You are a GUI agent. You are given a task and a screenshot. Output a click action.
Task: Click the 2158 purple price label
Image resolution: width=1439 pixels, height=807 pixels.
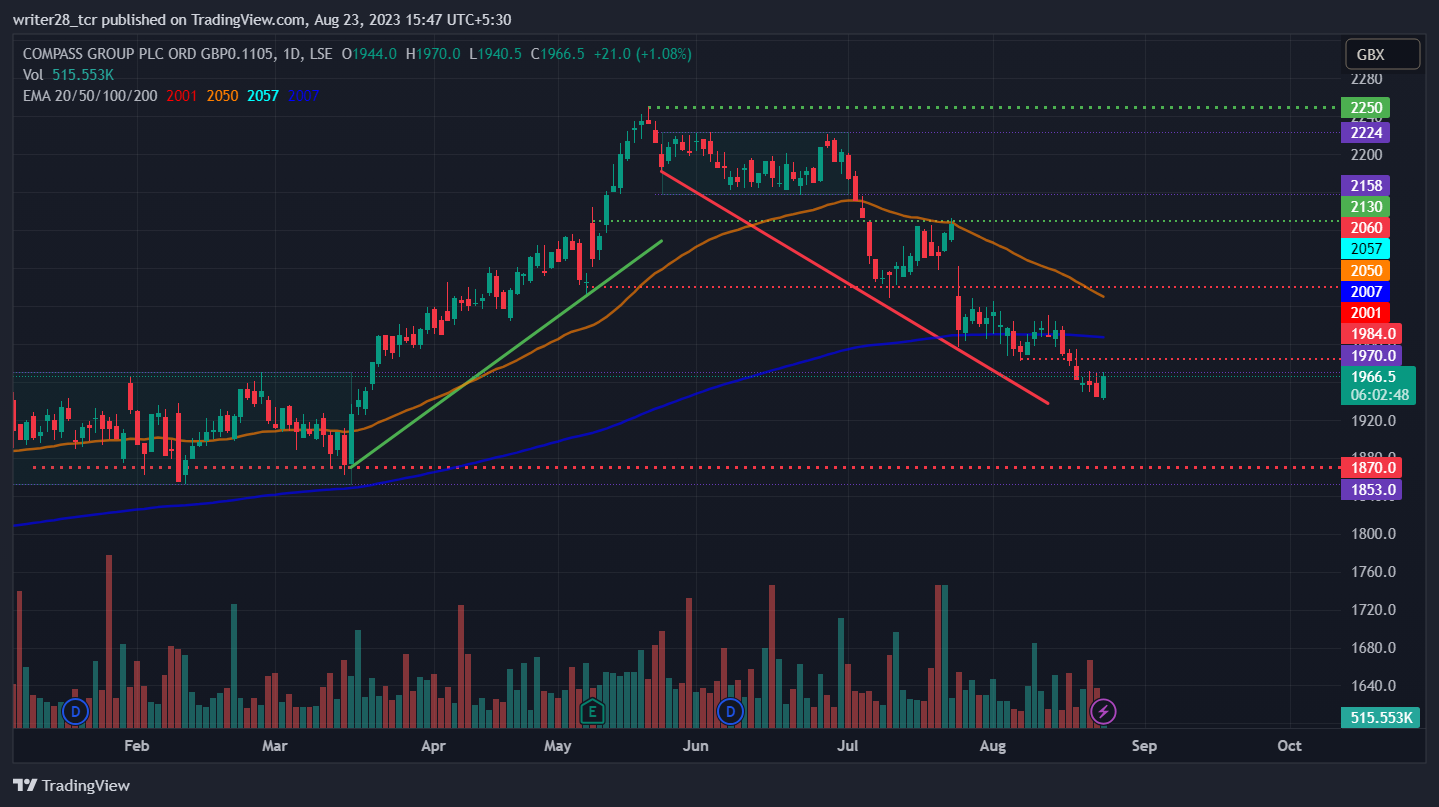1365,186
